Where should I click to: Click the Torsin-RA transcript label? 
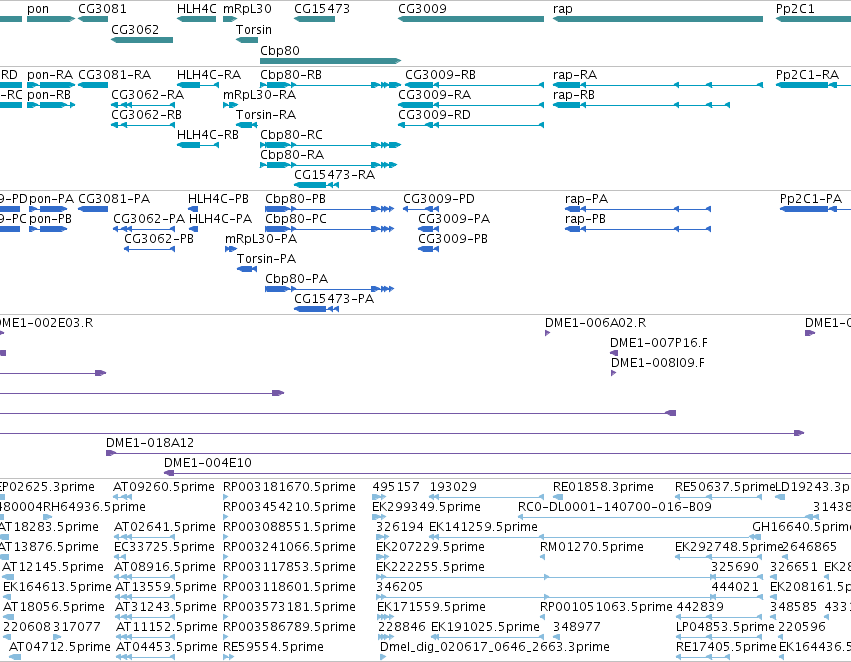point(266,114)
